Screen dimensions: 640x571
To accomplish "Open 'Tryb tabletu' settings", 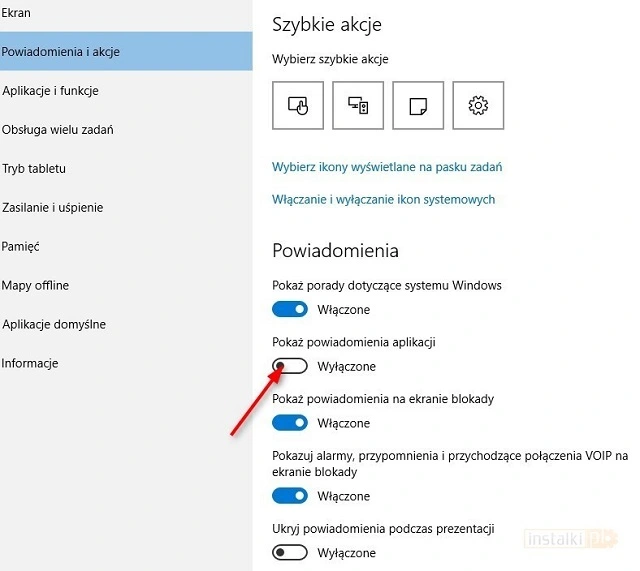I will 34,169.
